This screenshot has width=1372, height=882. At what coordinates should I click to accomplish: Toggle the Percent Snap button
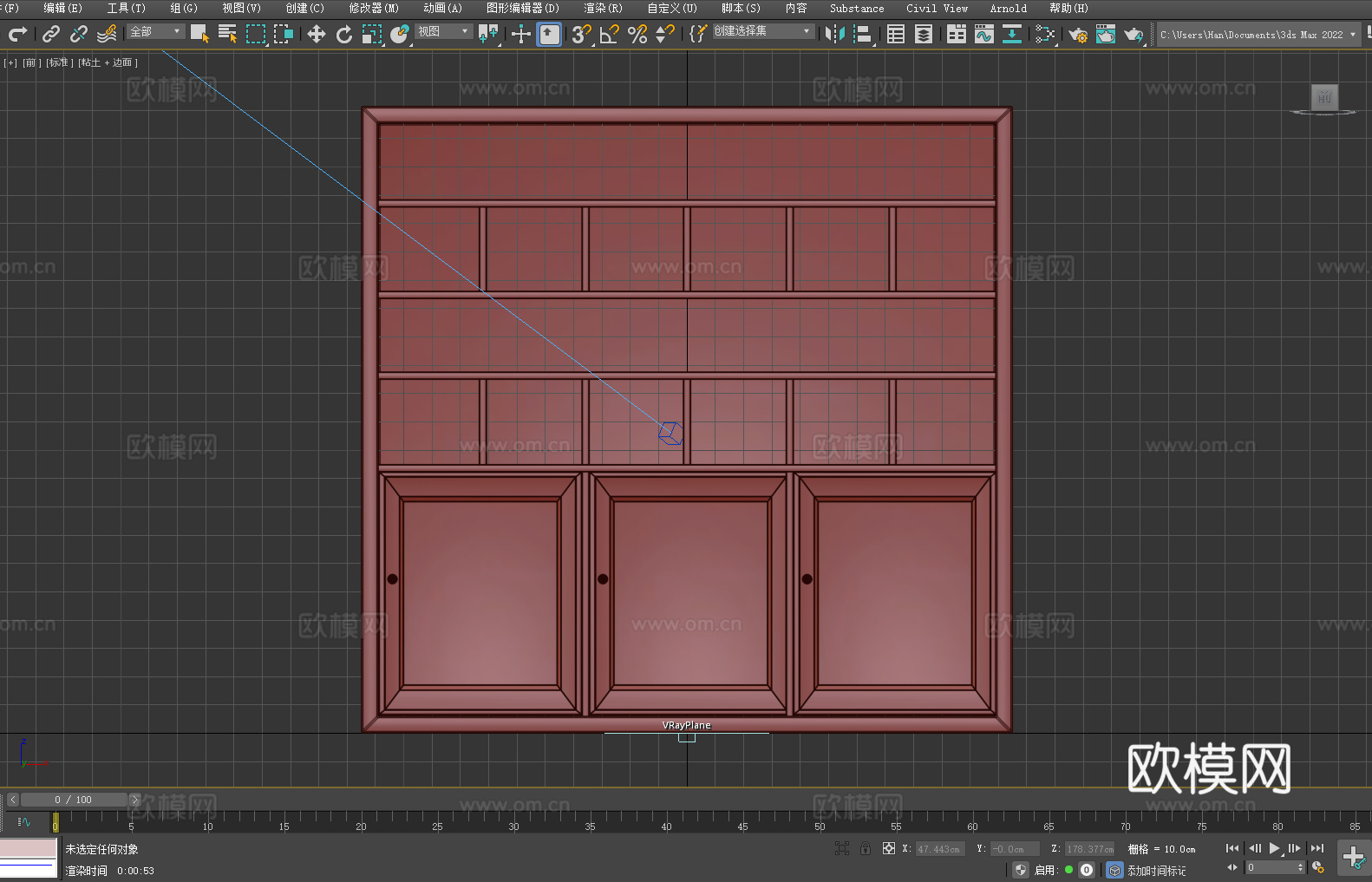(x=637, y=34)
